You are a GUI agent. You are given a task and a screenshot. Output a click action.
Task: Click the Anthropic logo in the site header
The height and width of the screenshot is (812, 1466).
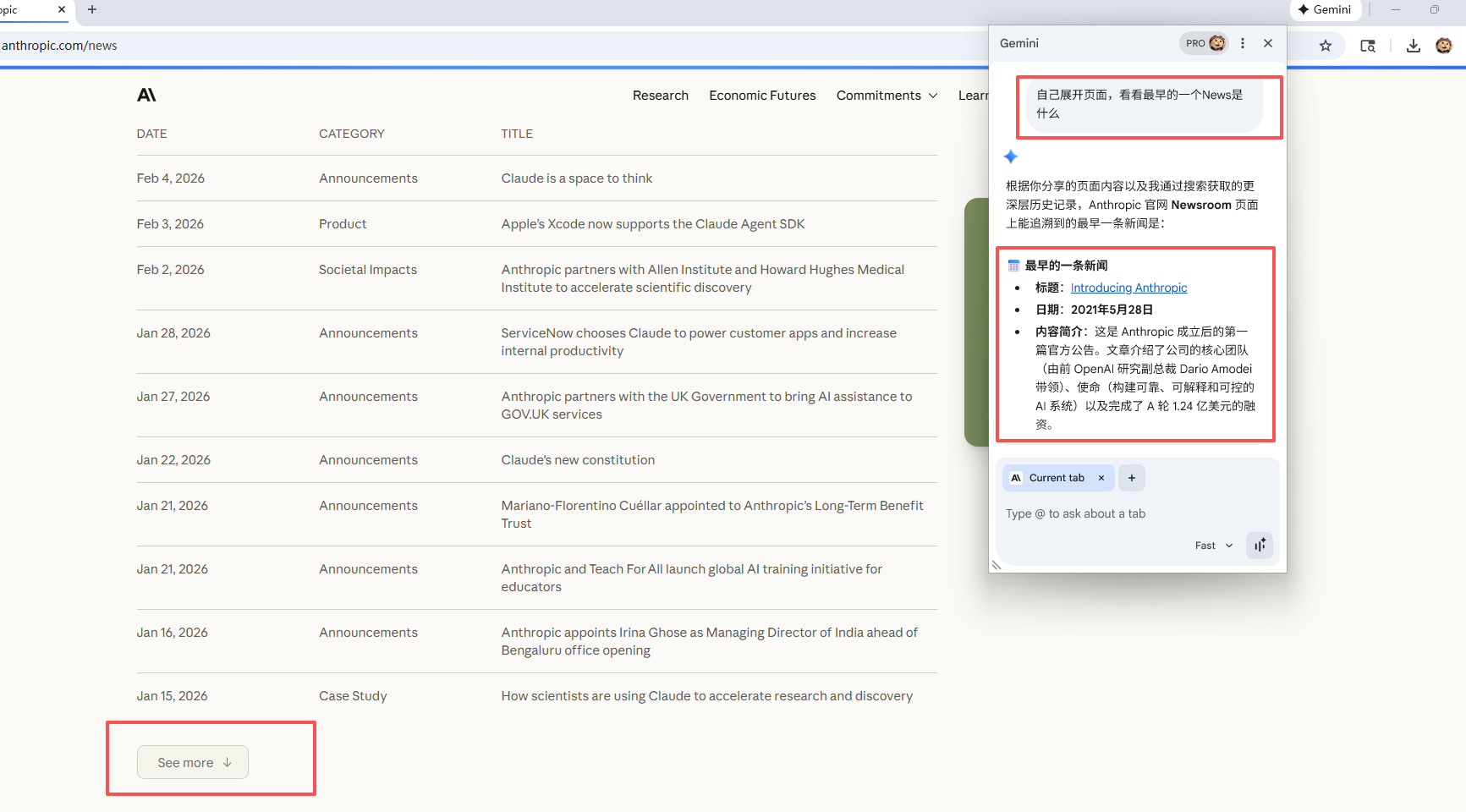(146, 95)
